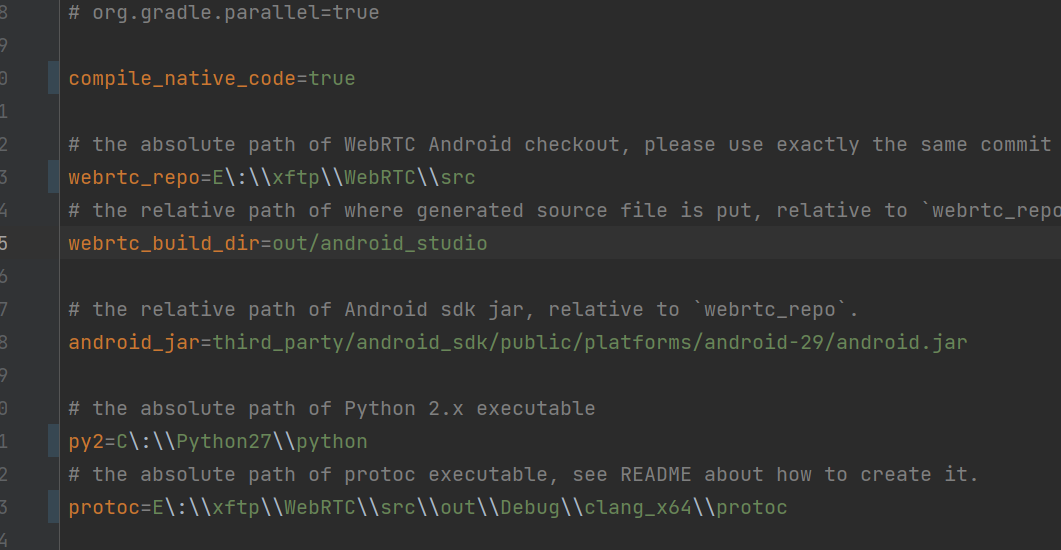Select the webrtc_build_dir property key
The height and width of the screenshot is (550, 1061).
pyautogui.click(x=164, y=244)
